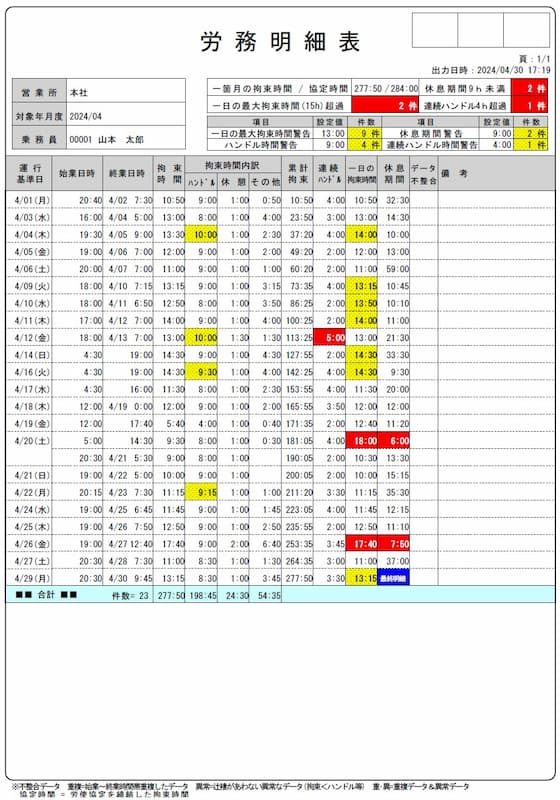560x800 pixels.
Task: Click the その他 column header
Action: click(265, 182)
